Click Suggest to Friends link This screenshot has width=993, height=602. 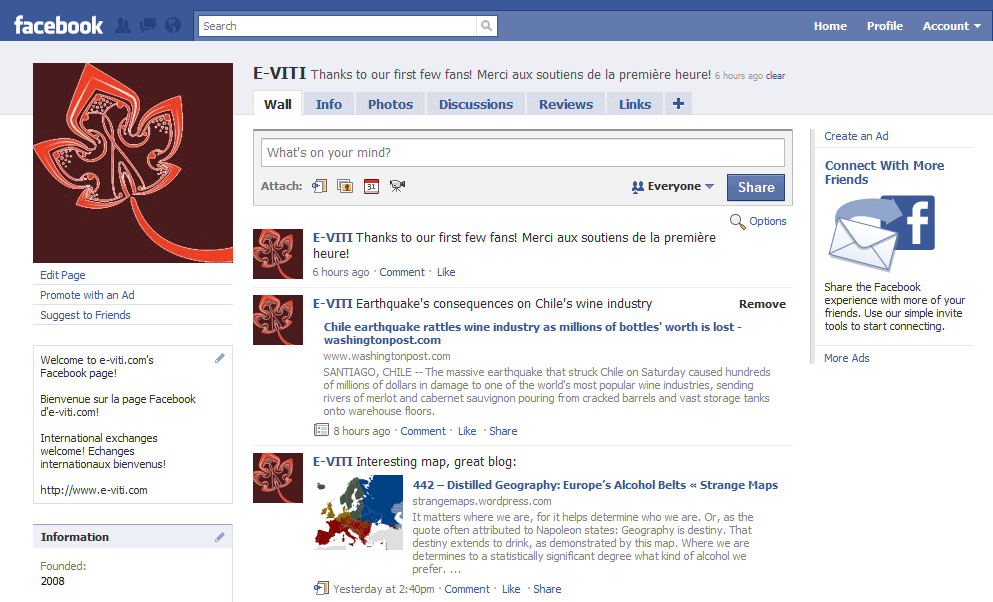[x=85, y=315]
